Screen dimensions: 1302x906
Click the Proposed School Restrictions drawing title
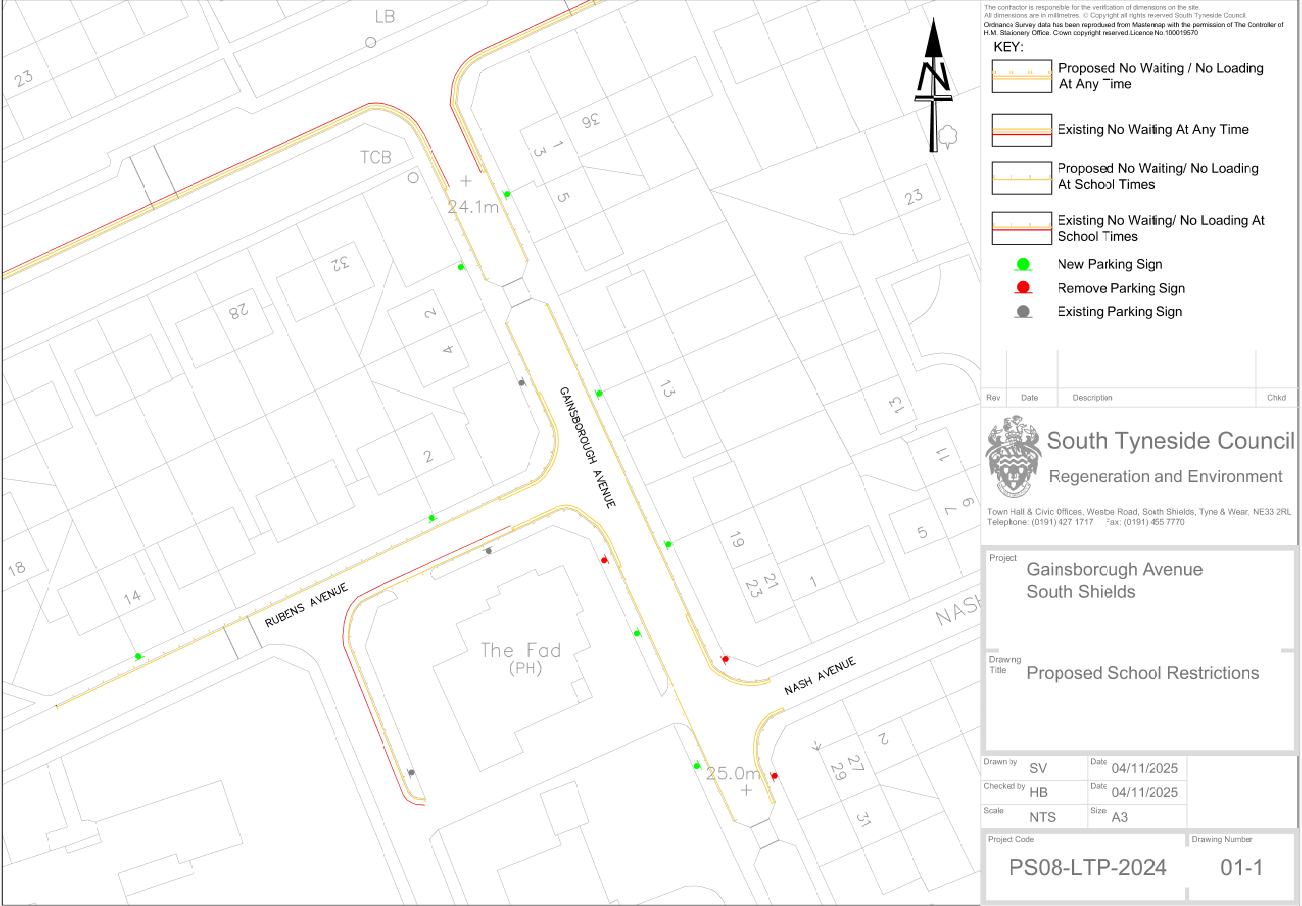tap(1142, 673)
